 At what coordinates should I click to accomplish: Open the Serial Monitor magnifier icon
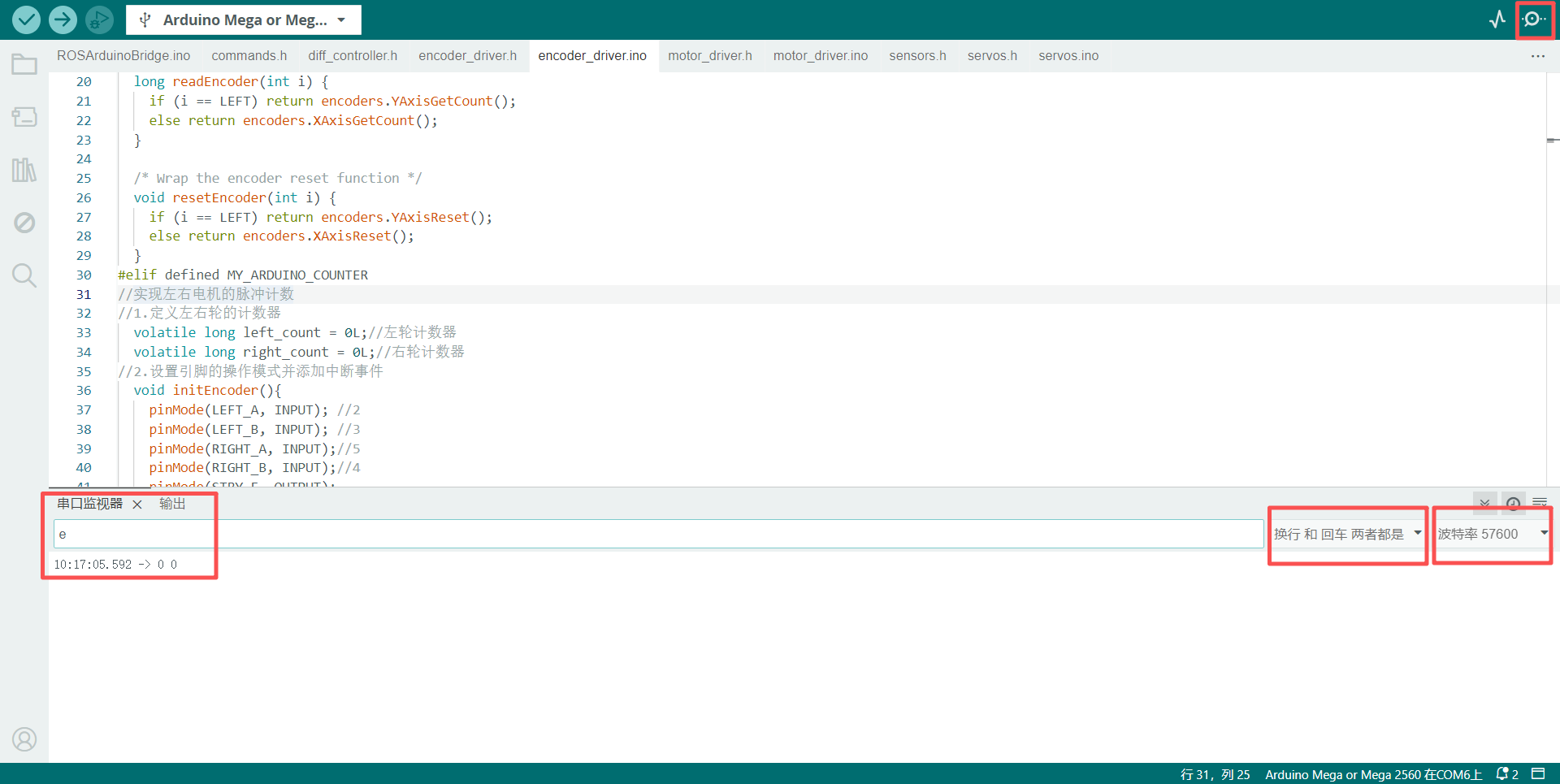coord(1533,19)
